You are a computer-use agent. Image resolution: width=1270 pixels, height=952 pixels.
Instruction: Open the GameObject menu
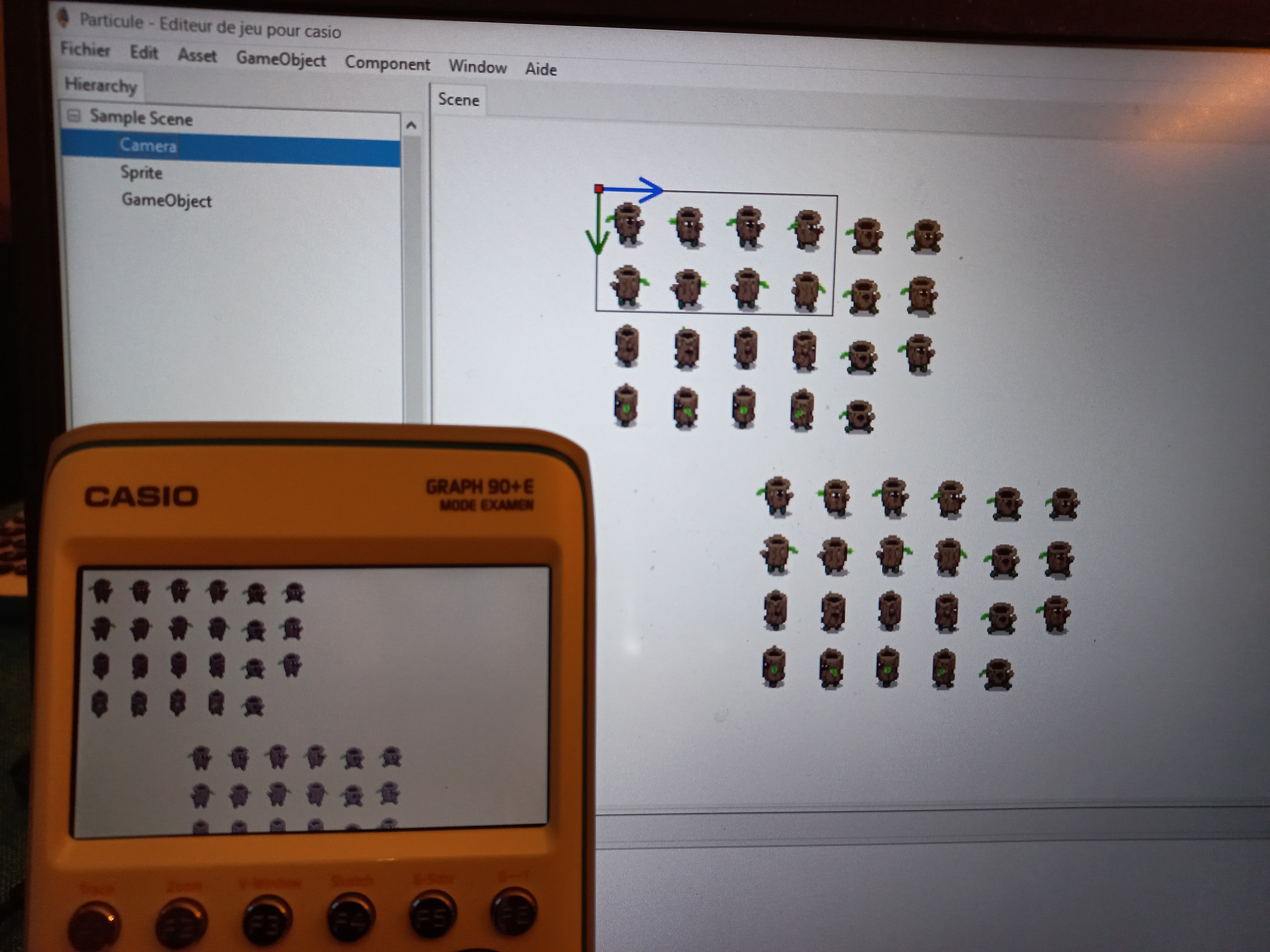[281, 59]
